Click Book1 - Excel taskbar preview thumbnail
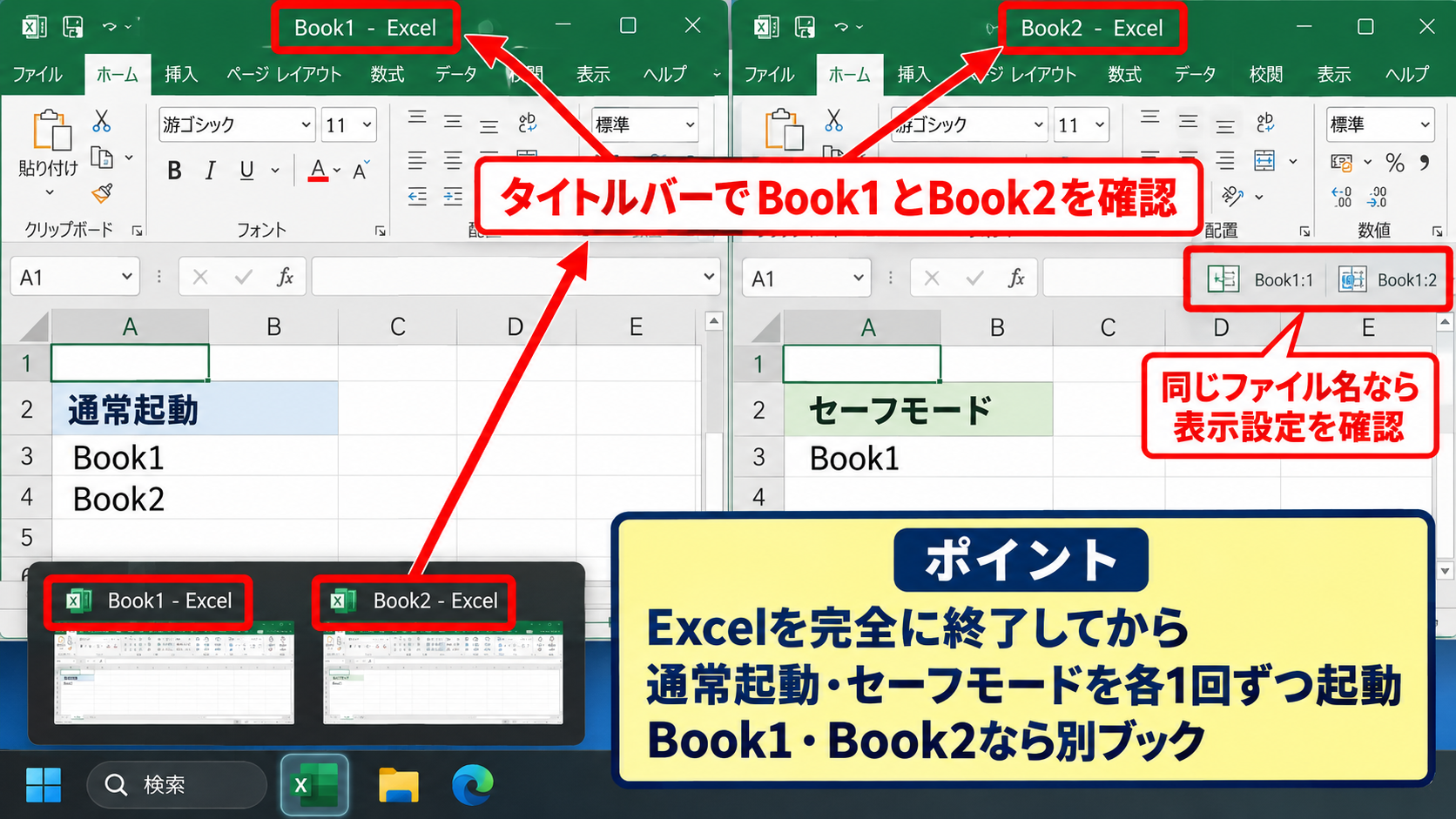1456x819 pixels. click(173, 672)
